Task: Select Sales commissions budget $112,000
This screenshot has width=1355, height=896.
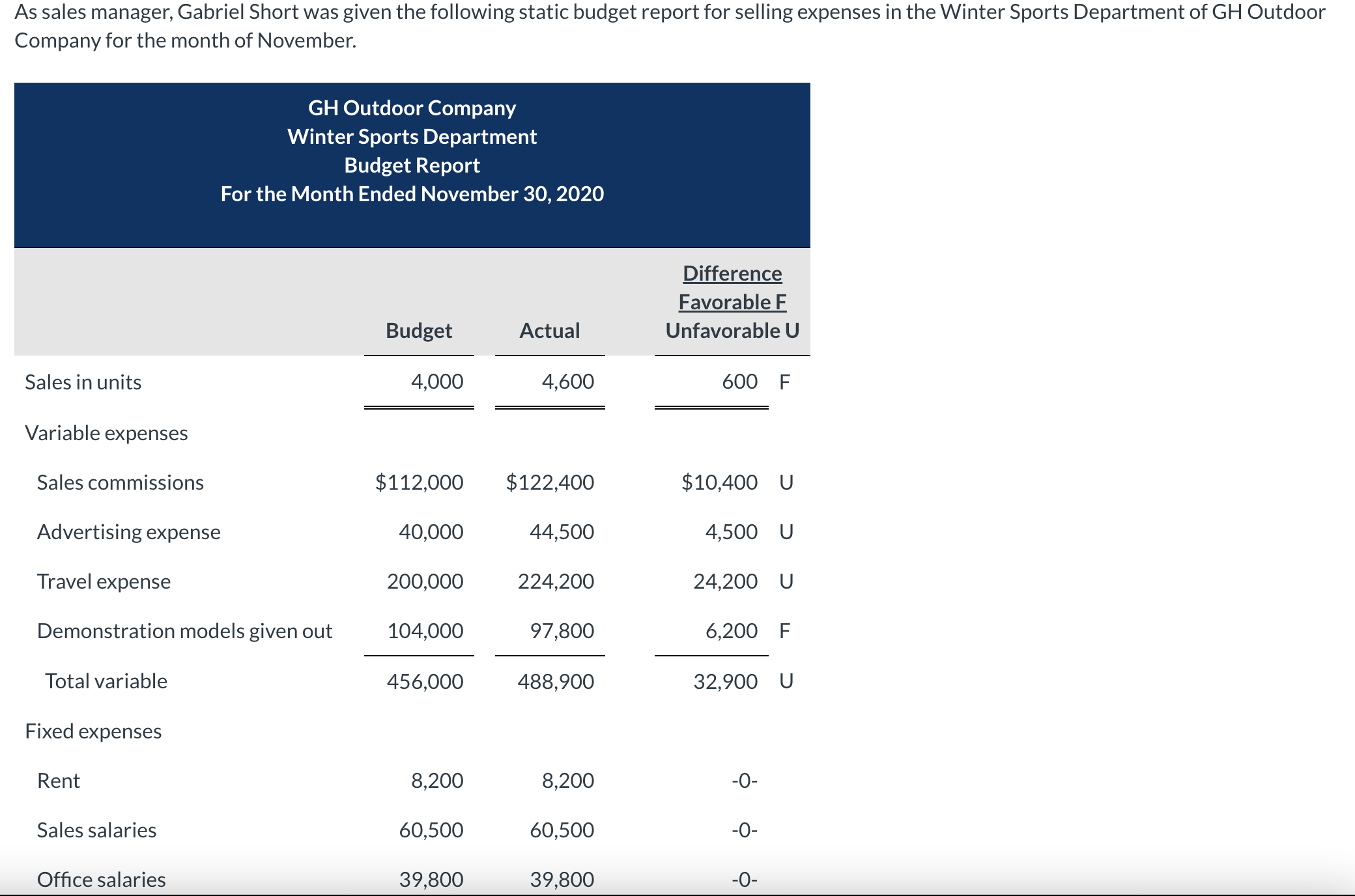Action: pyautogui.click(x=419, y=483)
